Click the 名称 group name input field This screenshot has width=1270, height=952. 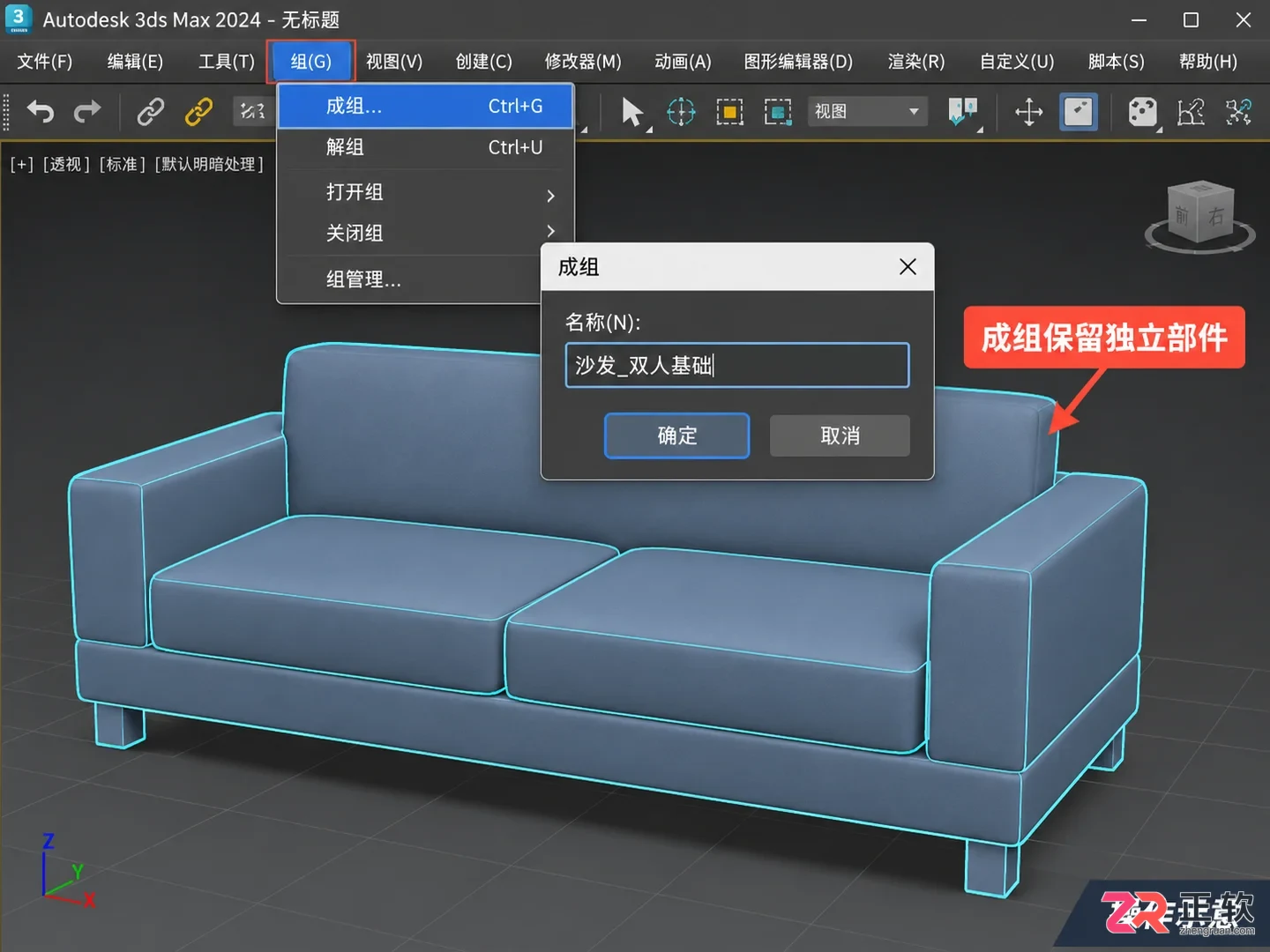737,365
